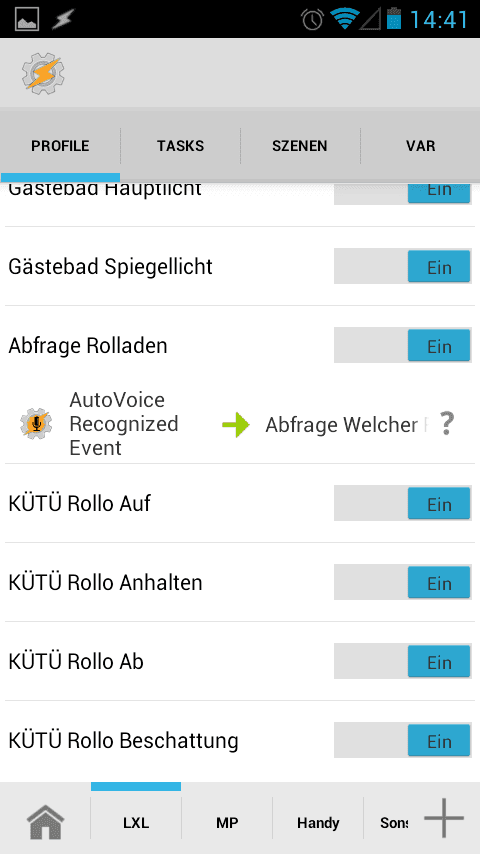Select the MP project tab
The width and height of the screenshot is (480, 854).
point(227,822)
